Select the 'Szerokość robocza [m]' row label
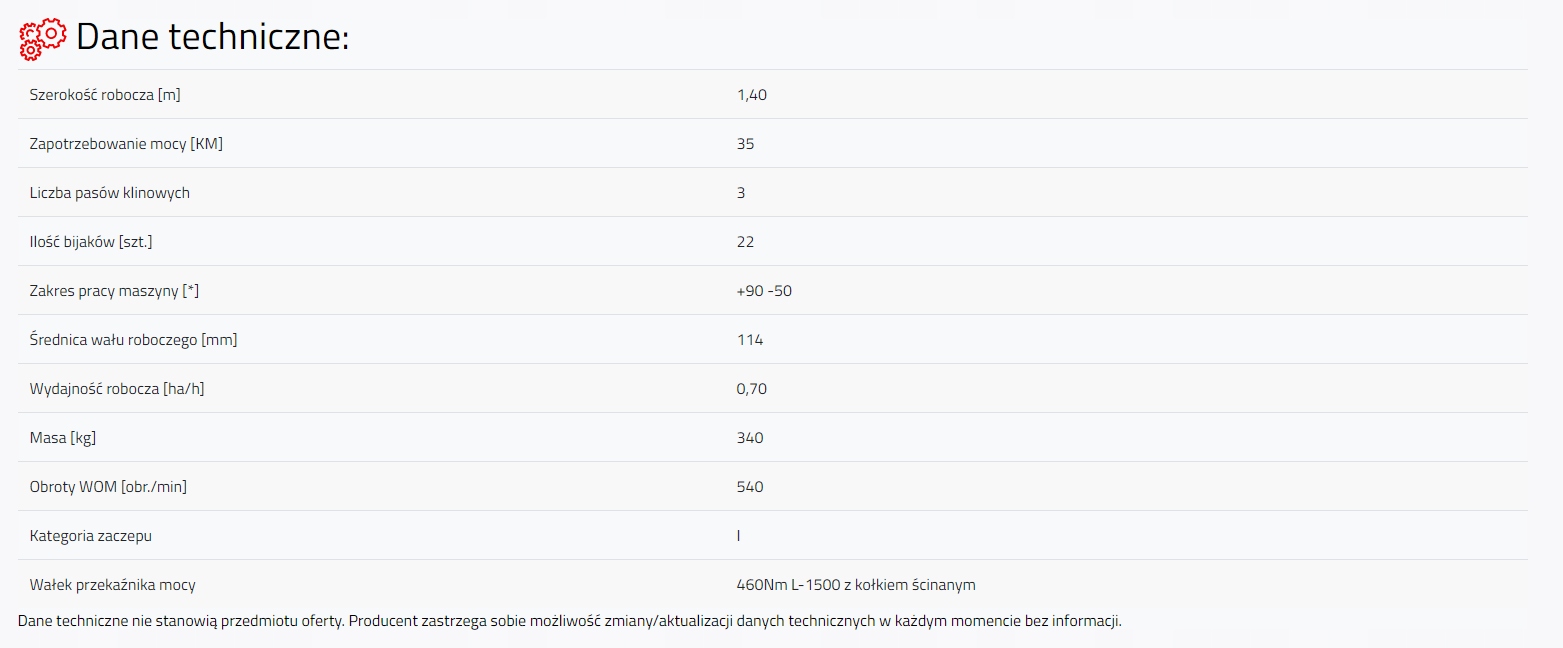The height and width of the screenshot is (648, 1563). tap(105, 95)
